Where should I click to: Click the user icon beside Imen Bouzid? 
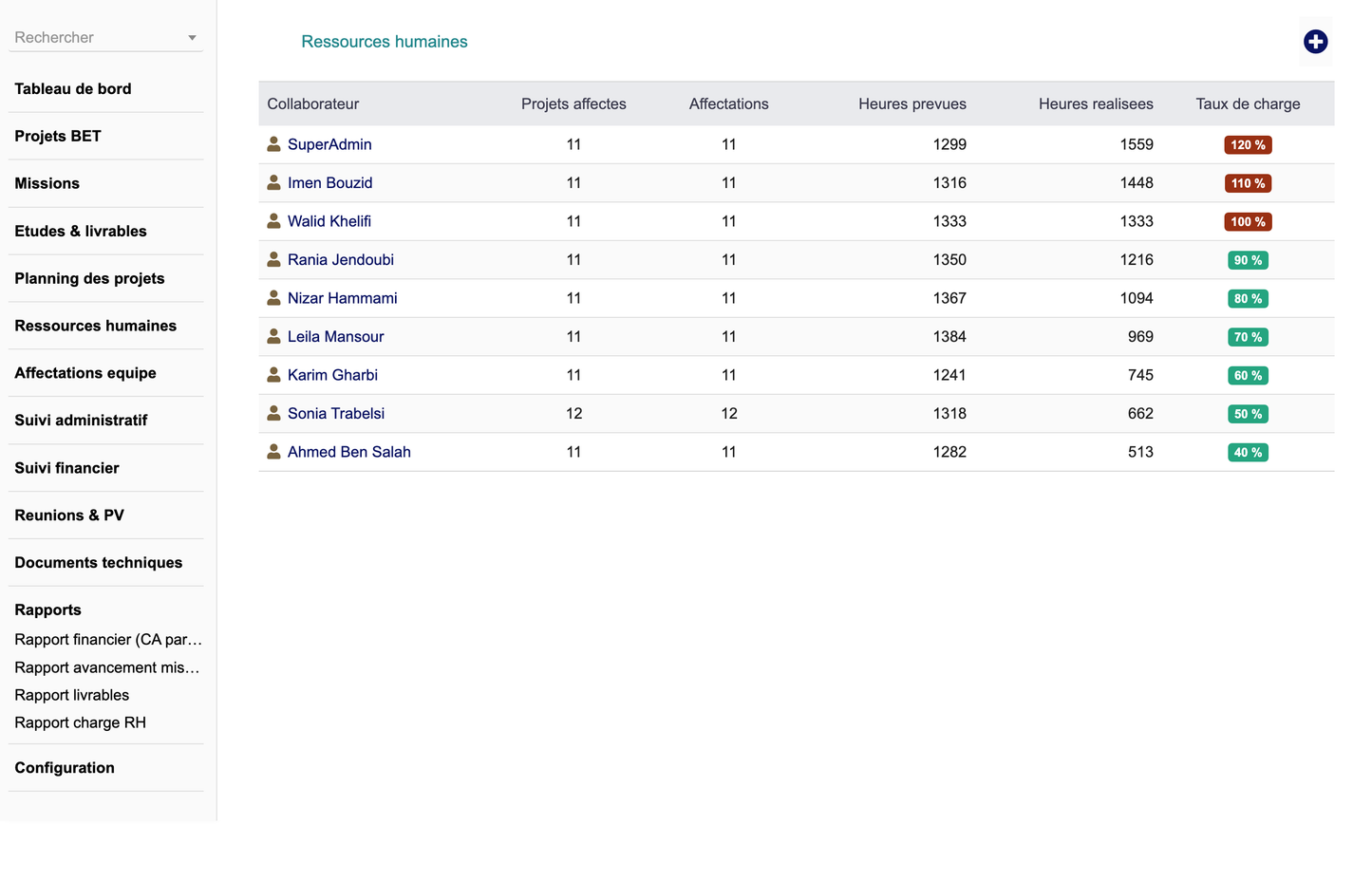[273, 182]
